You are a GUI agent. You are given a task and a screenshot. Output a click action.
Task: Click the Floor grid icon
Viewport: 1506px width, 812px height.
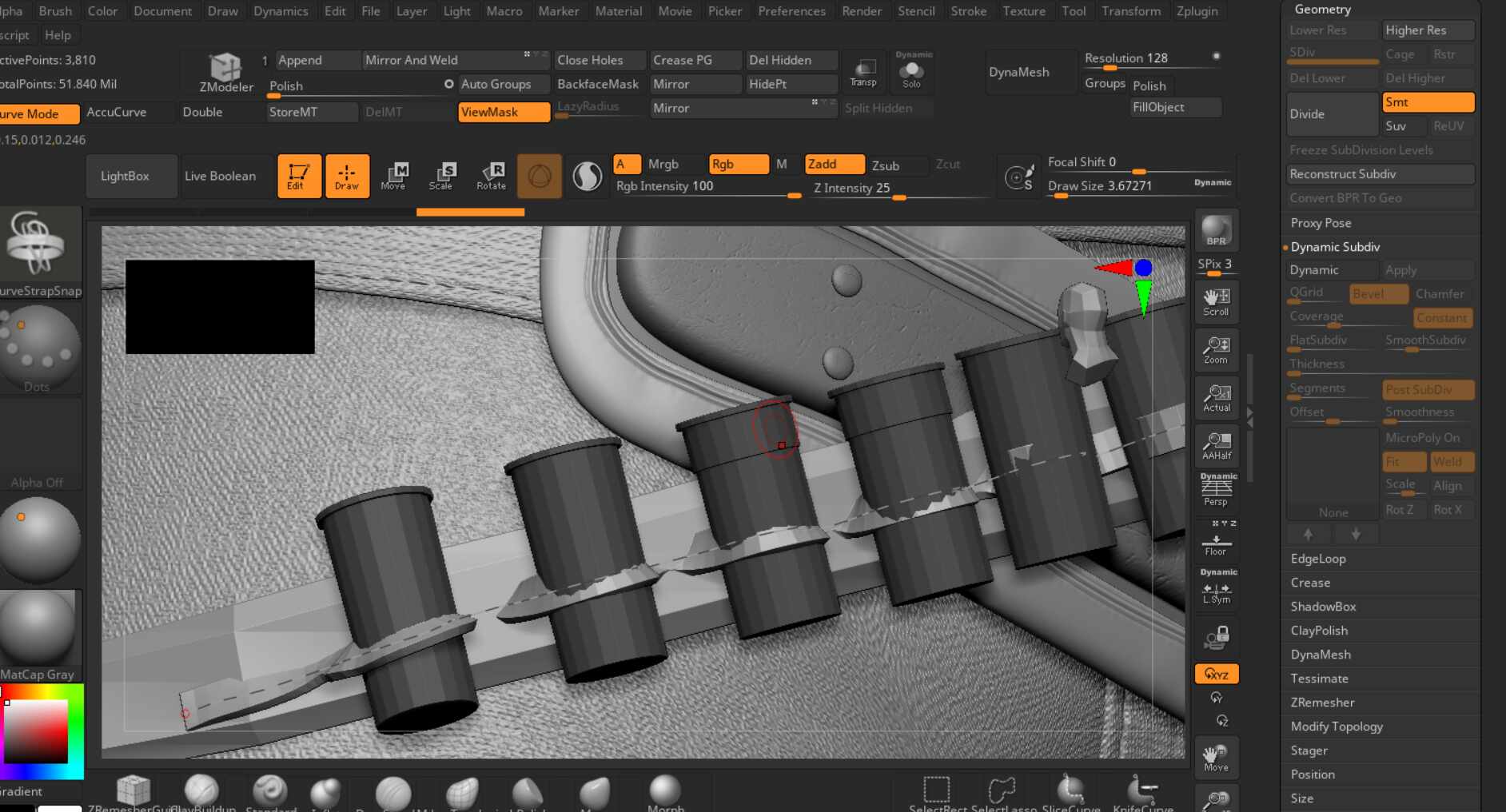coord(1216,543)
